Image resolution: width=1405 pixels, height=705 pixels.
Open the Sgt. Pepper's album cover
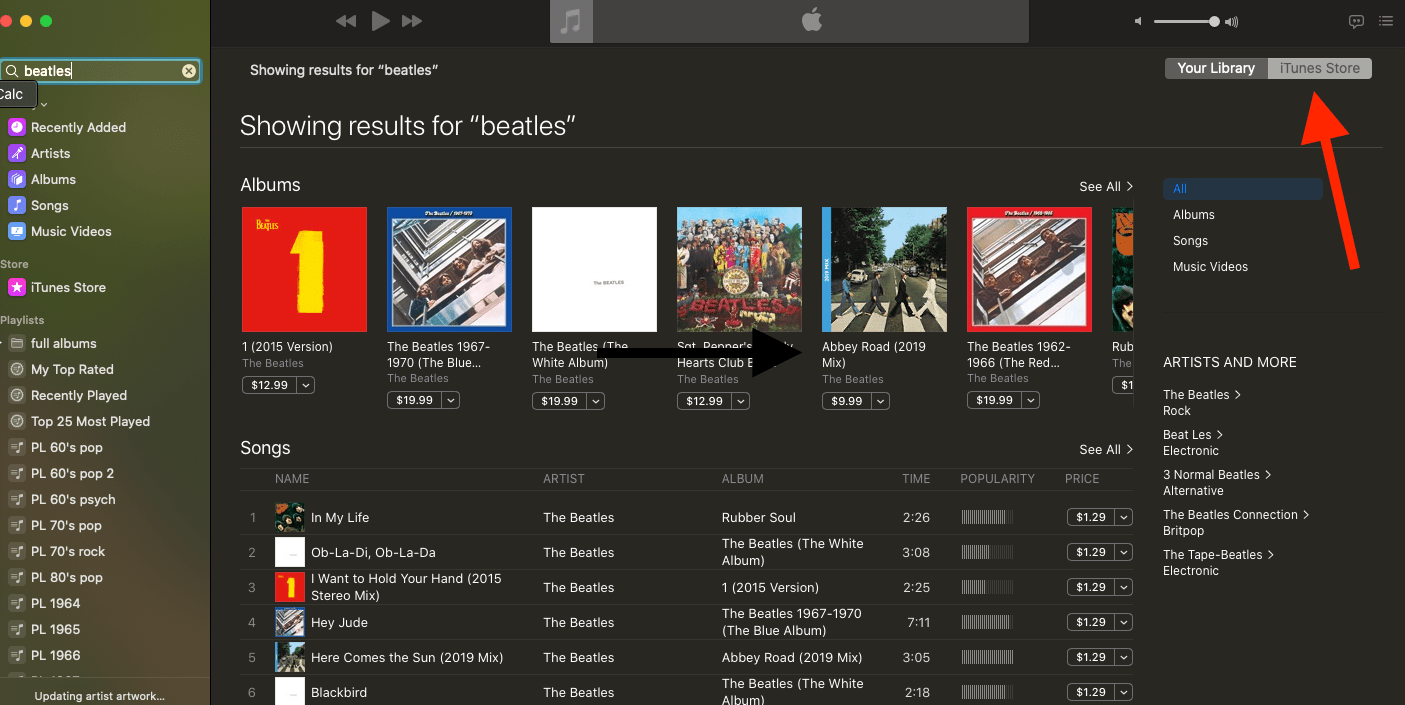[739, 269]
